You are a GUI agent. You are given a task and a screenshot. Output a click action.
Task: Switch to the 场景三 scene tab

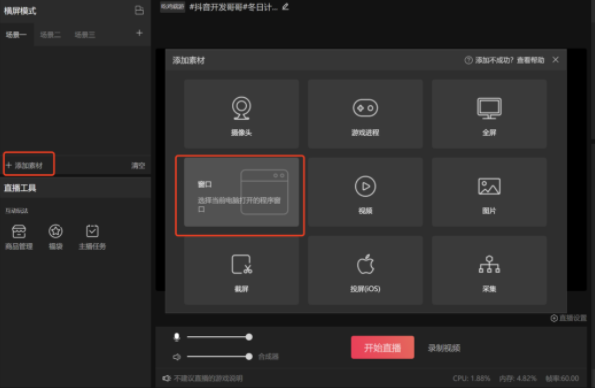85,35
